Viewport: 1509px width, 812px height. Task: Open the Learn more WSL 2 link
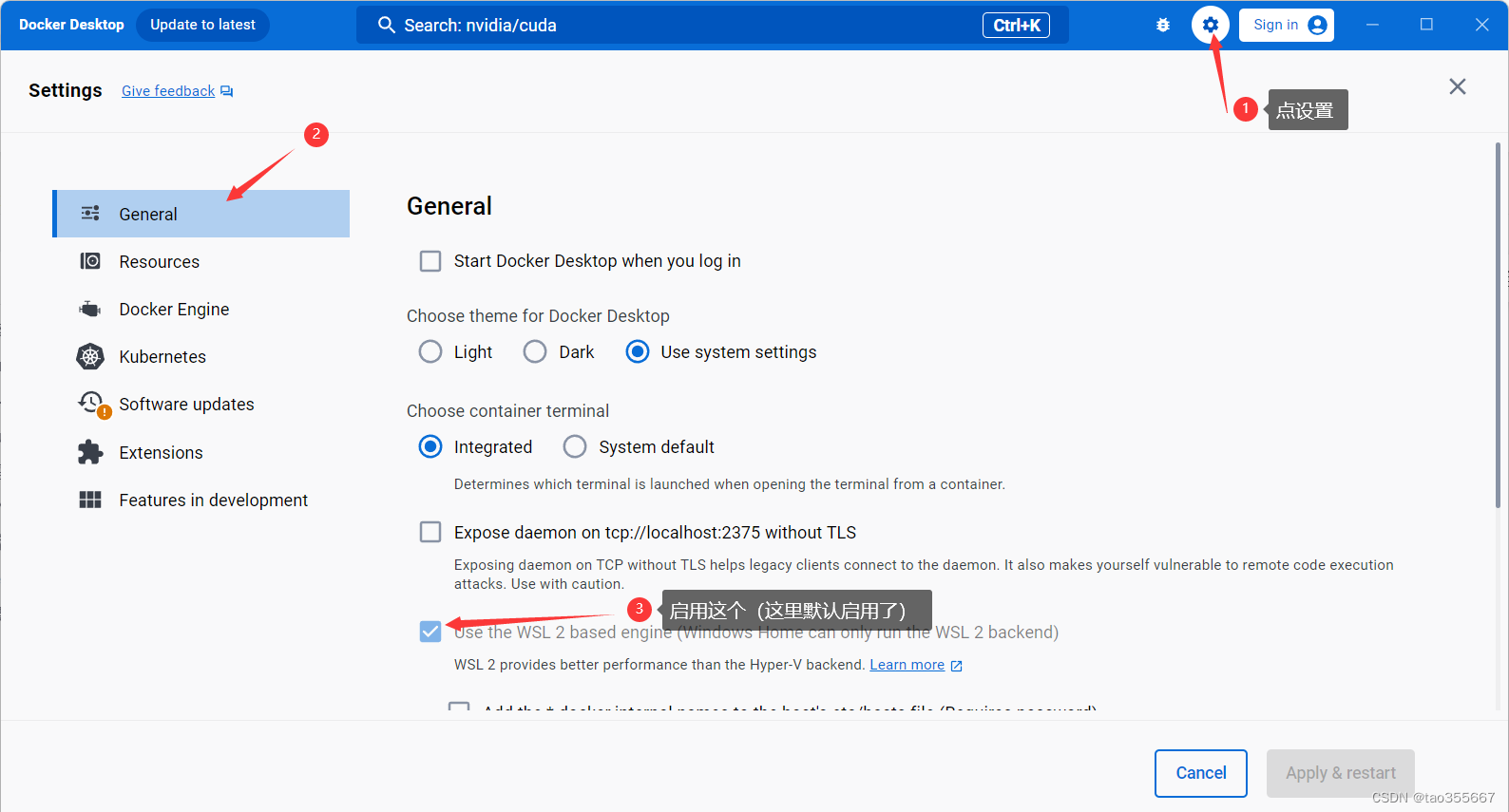coord(907,665)
